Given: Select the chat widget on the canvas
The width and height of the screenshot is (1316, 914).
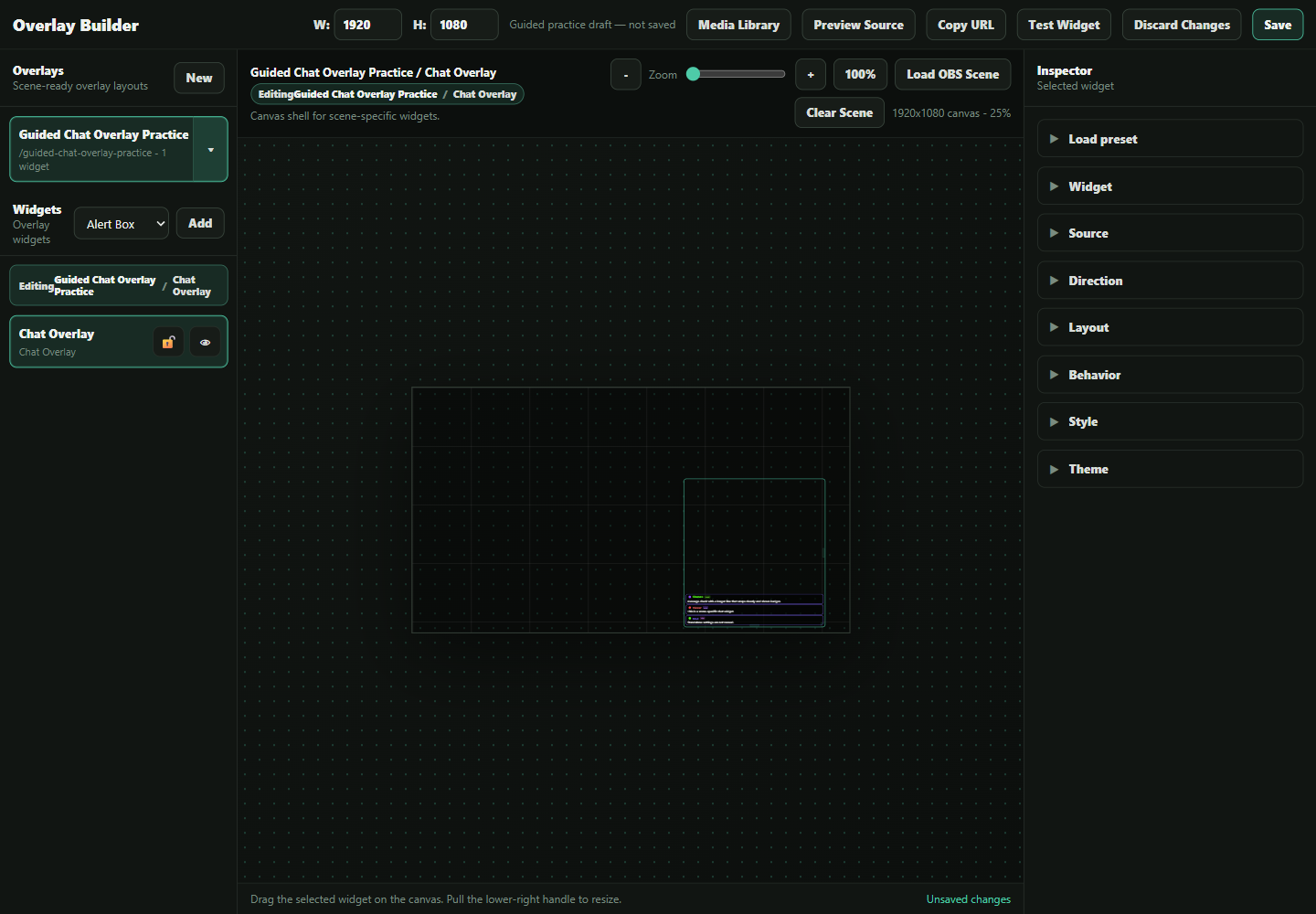Looking at the screenshot, I should pos(754,552).
